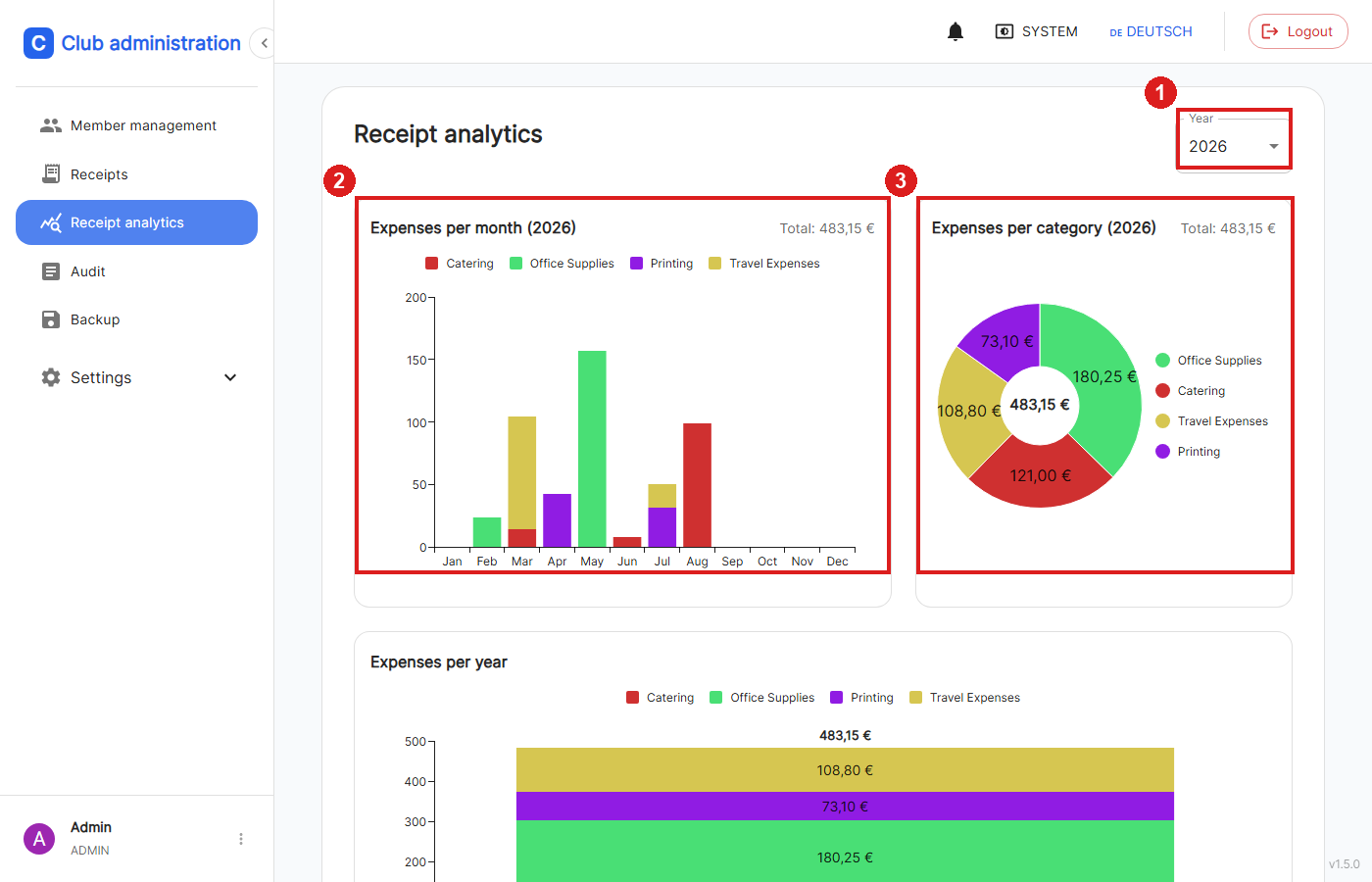Image resolution: width=1372 pixels, height=882 pixels.
Task: Toggle Office Supplies in pie chart legend
Action: tap(1209, 361)
